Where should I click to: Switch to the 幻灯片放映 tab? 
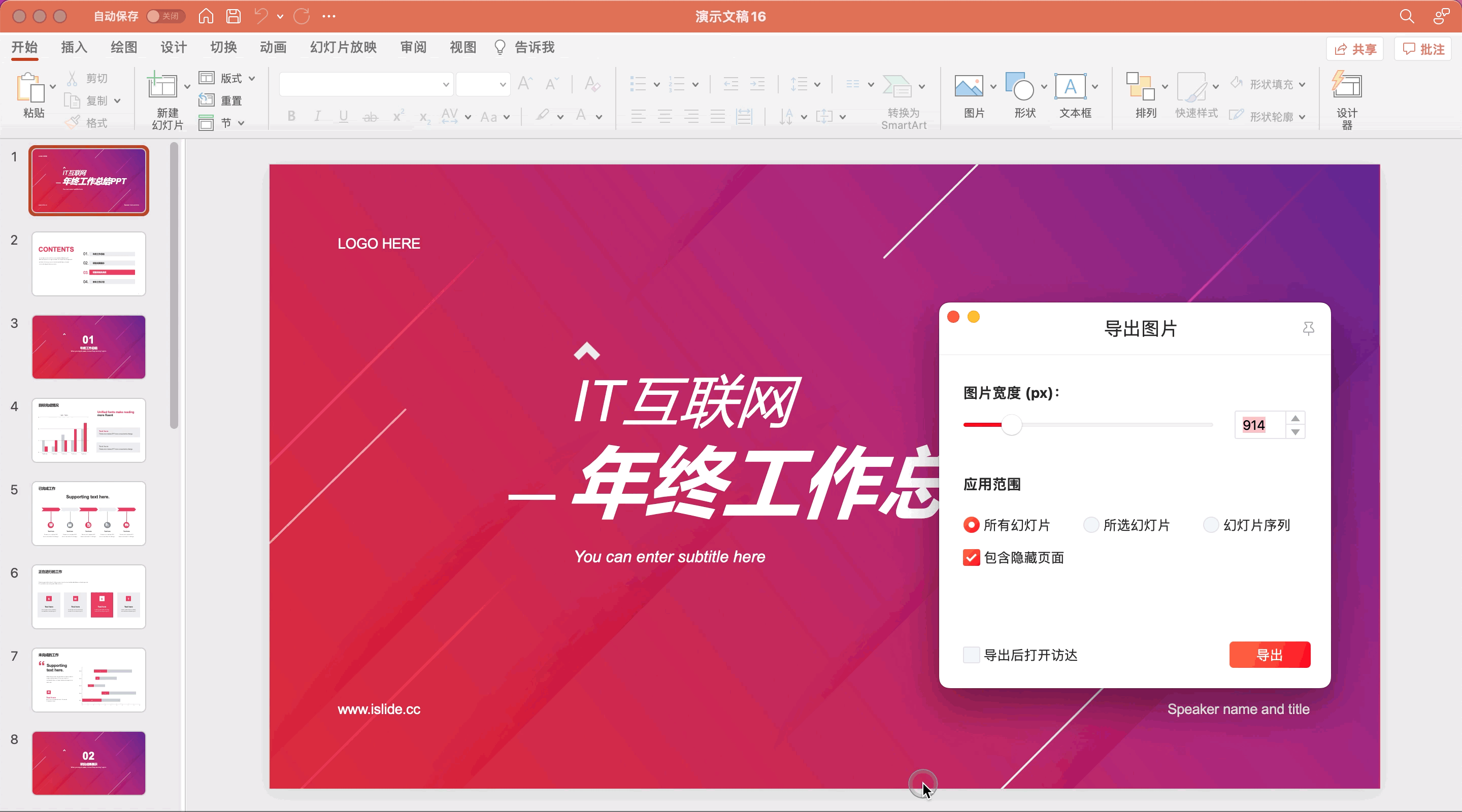343,47
